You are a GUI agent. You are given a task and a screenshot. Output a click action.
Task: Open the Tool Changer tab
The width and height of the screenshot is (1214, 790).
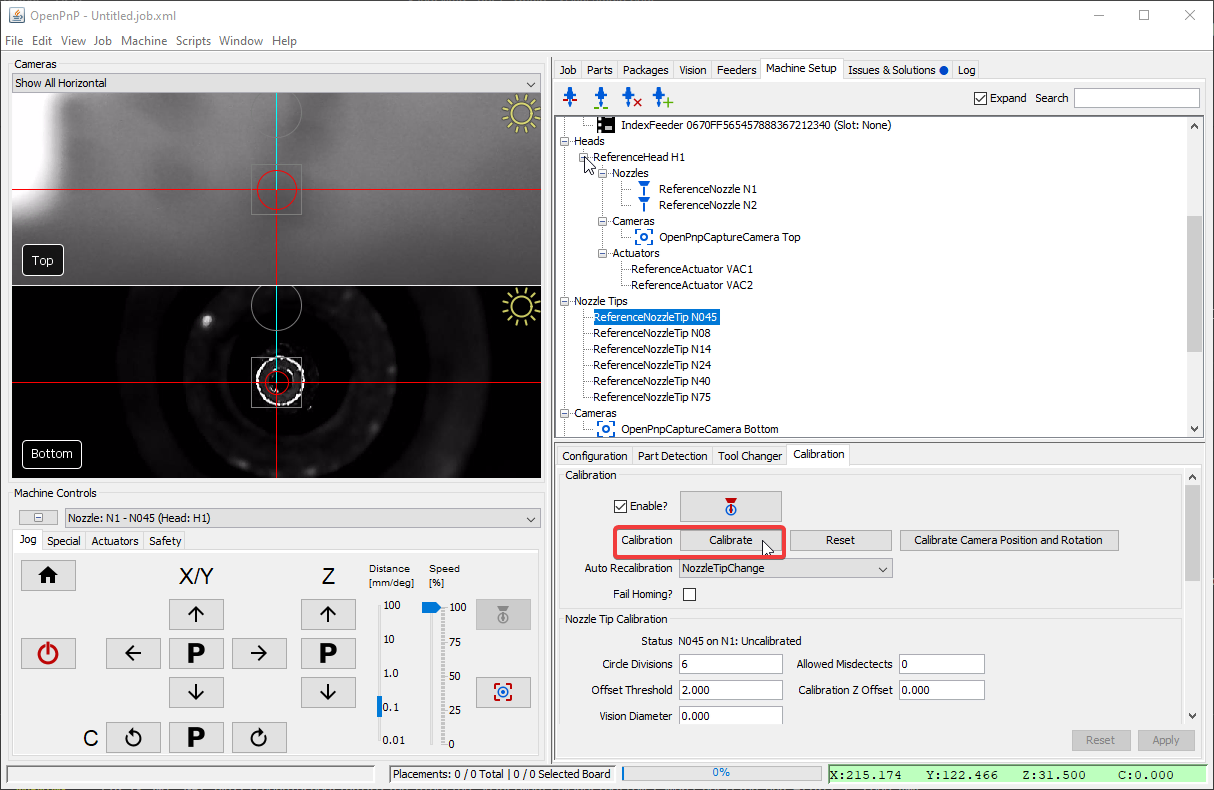point(750,456)
